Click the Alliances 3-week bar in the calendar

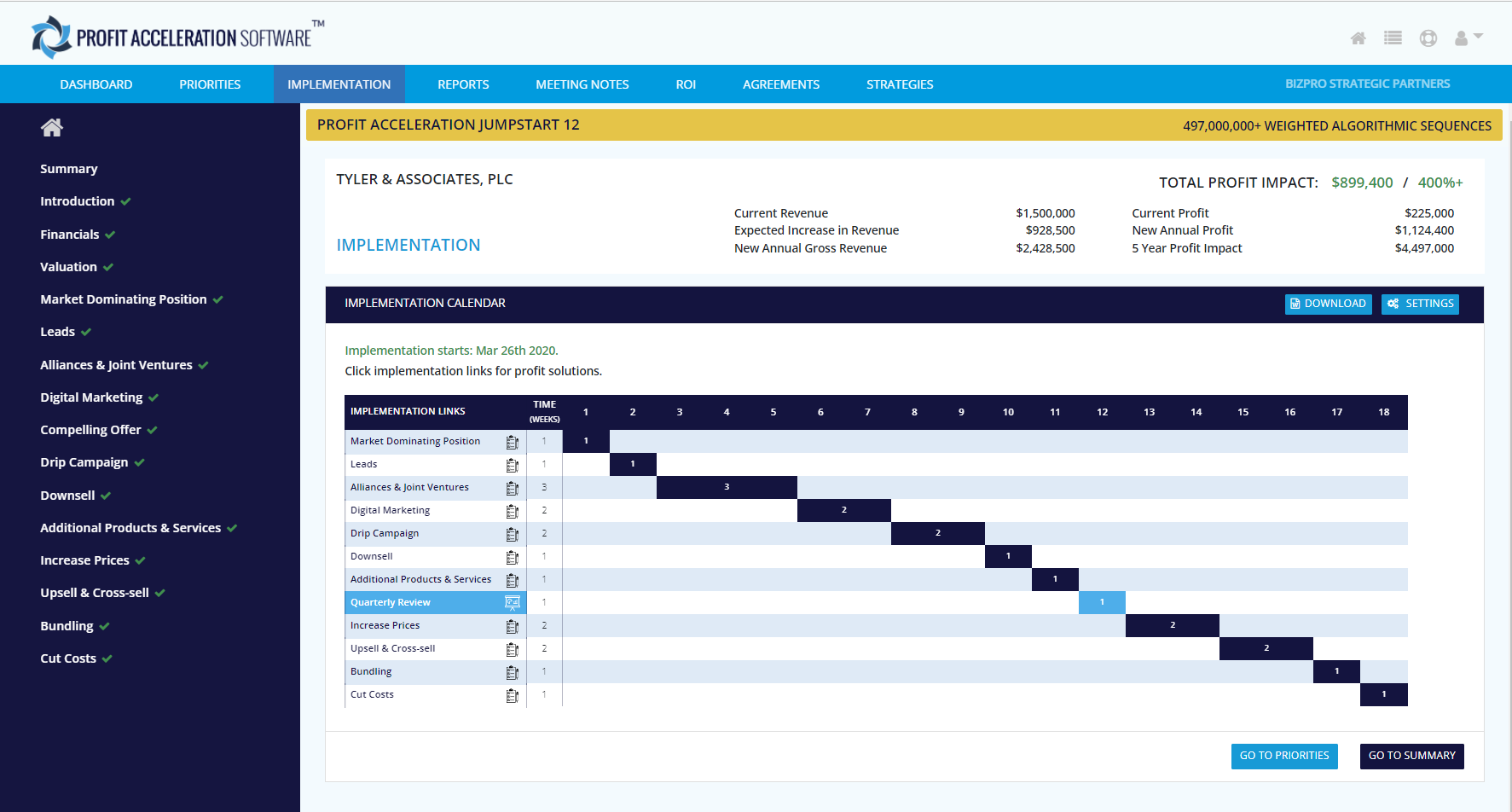coord(727,488)
